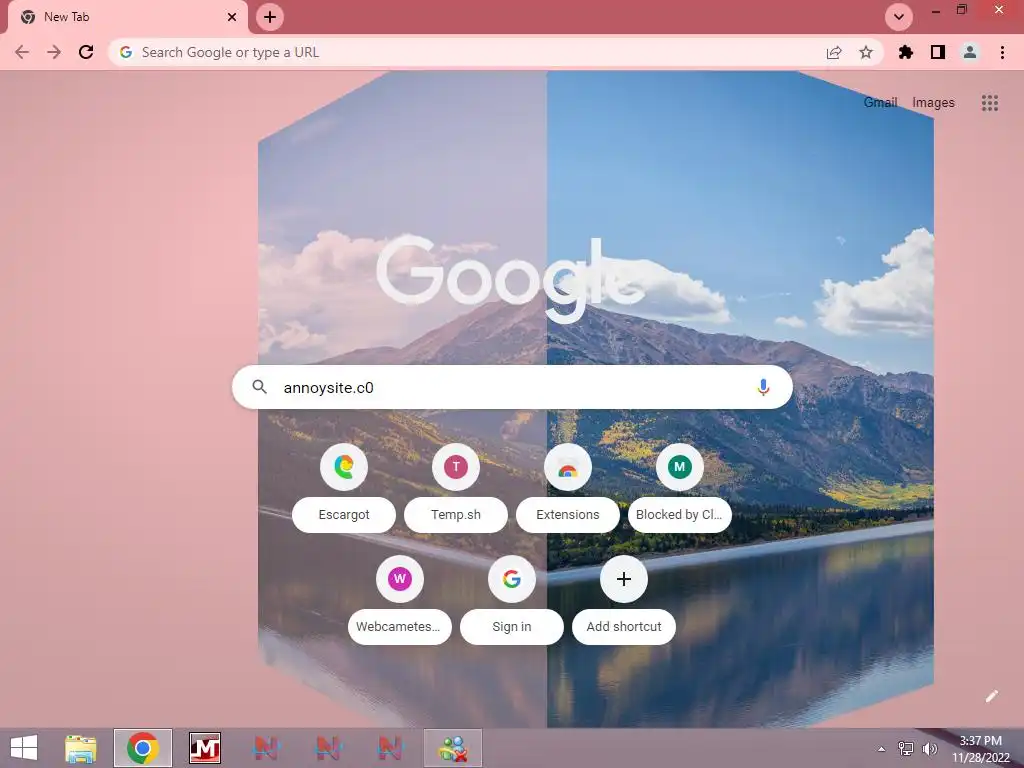This screenshot has width=1024, height=768.
Task: Click the Google search box containing annoysite.c0
Action: click(x=512, y=387)
